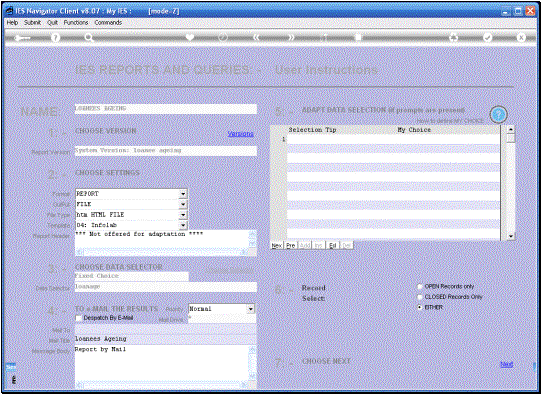This screenshot has width=541, height=394.
Task: Expand the htm HTML FILE type dropdown
Action: click(183, 215)
